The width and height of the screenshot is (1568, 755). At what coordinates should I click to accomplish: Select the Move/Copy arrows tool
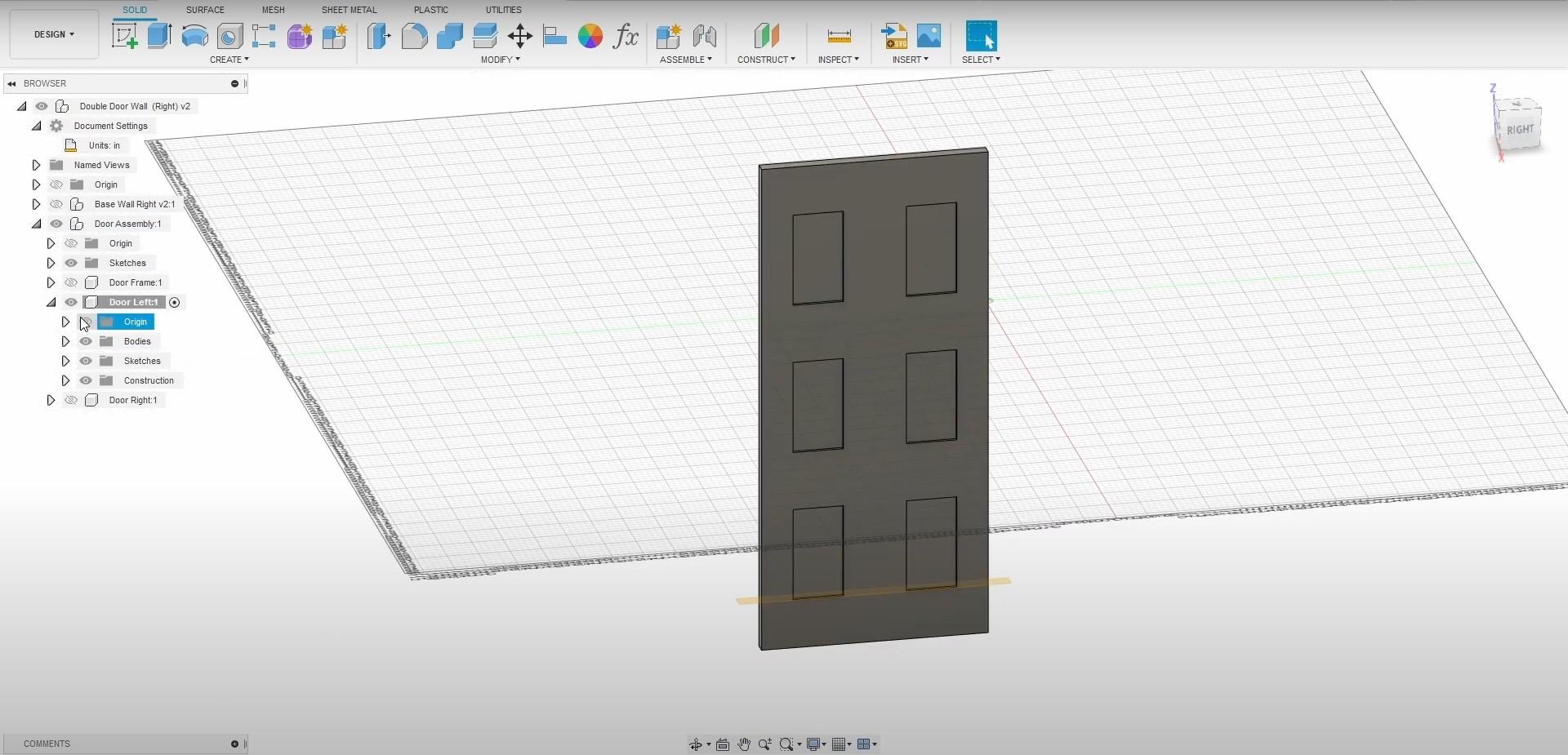click(x=519, y=36)
